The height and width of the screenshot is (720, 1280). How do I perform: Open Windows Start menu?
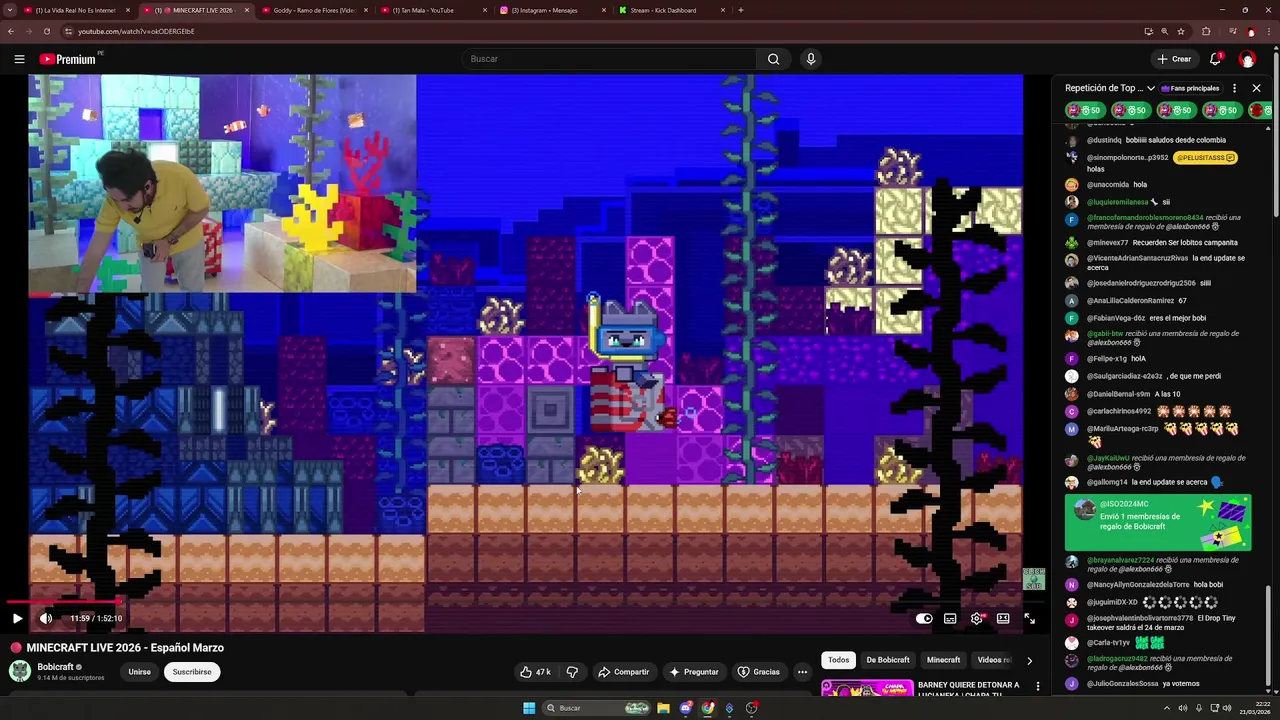pos(529,708)
